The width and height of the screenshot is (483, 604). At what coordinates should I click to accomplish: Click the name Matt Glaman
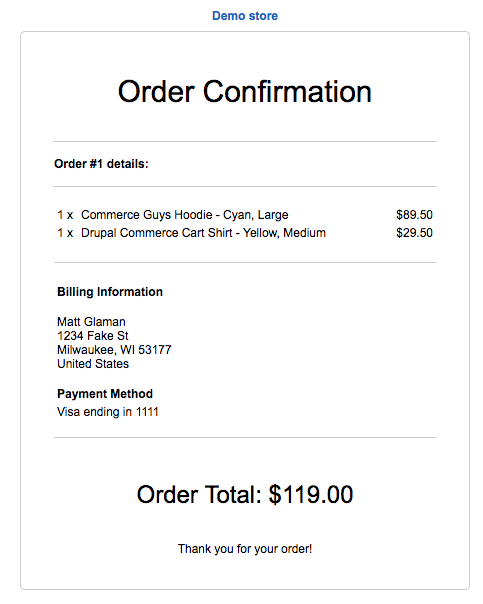pyautogui.click(x=91, y=322)
